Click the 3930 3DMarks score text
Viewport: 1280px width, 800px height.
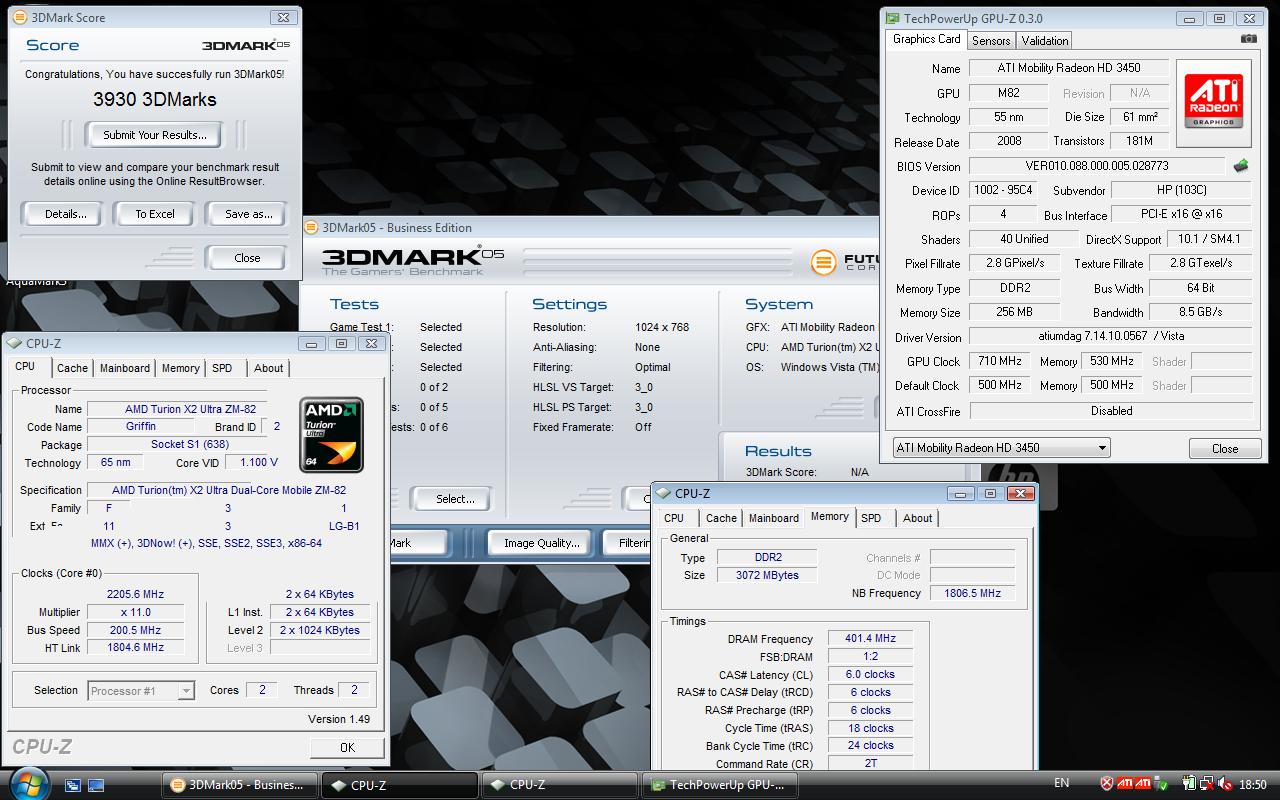point(155,99)
